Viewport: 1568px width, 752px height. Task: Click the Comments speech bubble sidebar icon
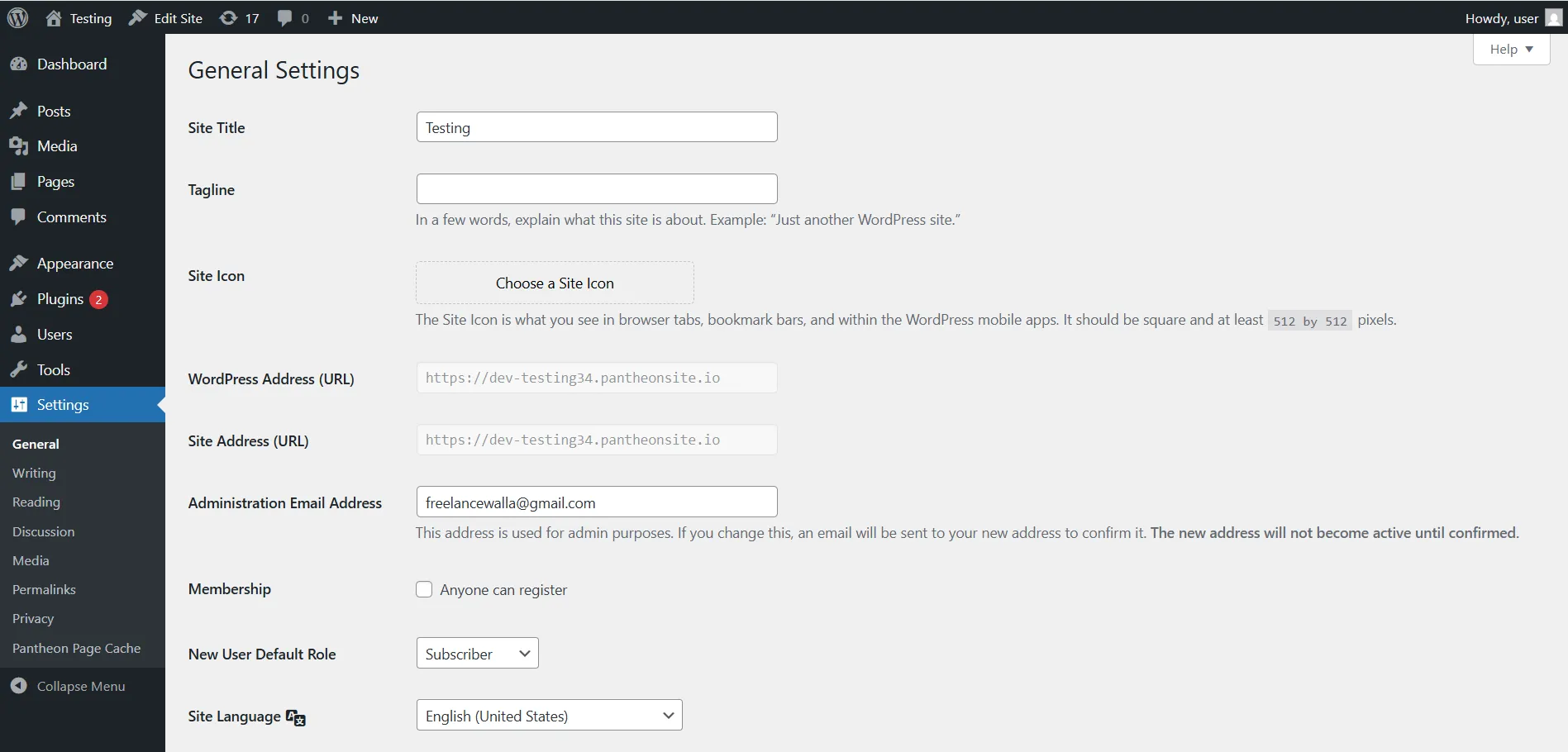click(x=19, y=217)
